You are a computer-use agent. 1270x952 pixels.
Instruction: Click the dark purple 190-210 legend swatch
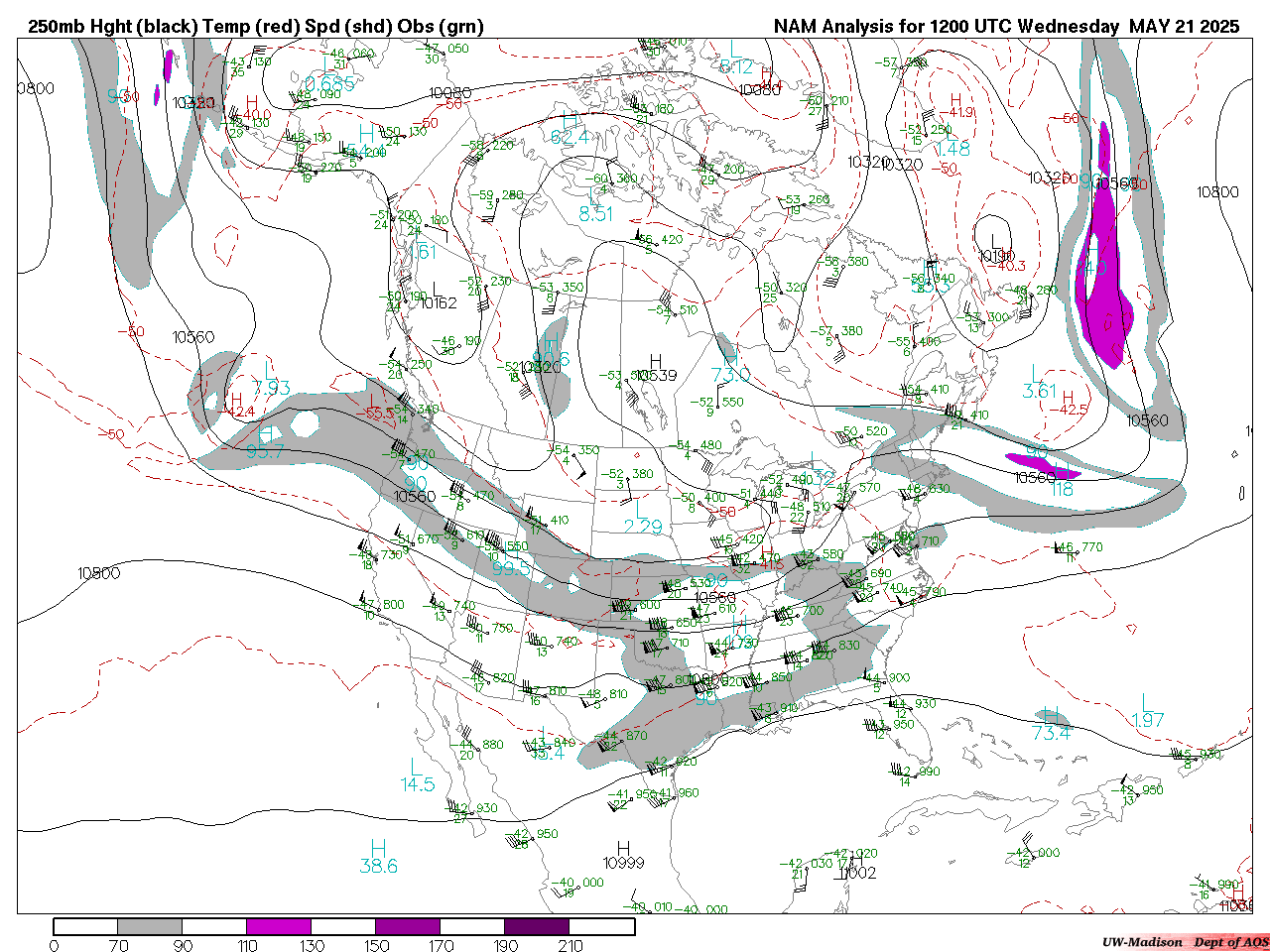point(537,926)
